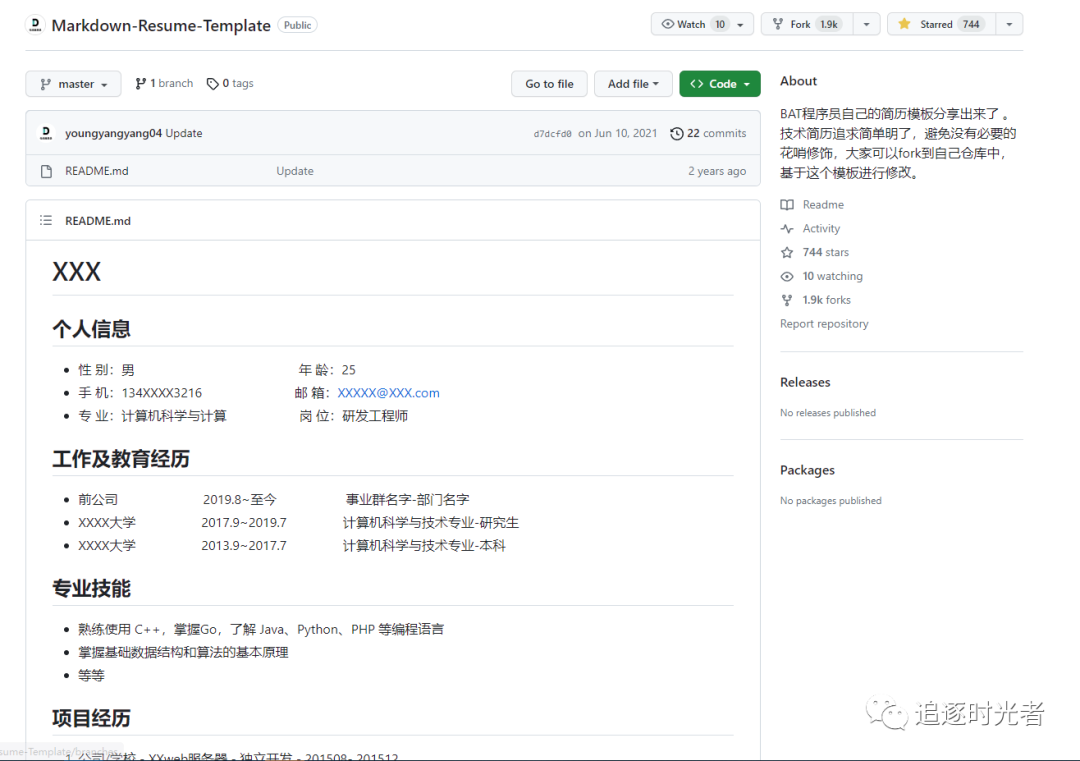This screenshot has width=1080, height=761.
Task: Click the Go to file button
Action: pos(549,83)
